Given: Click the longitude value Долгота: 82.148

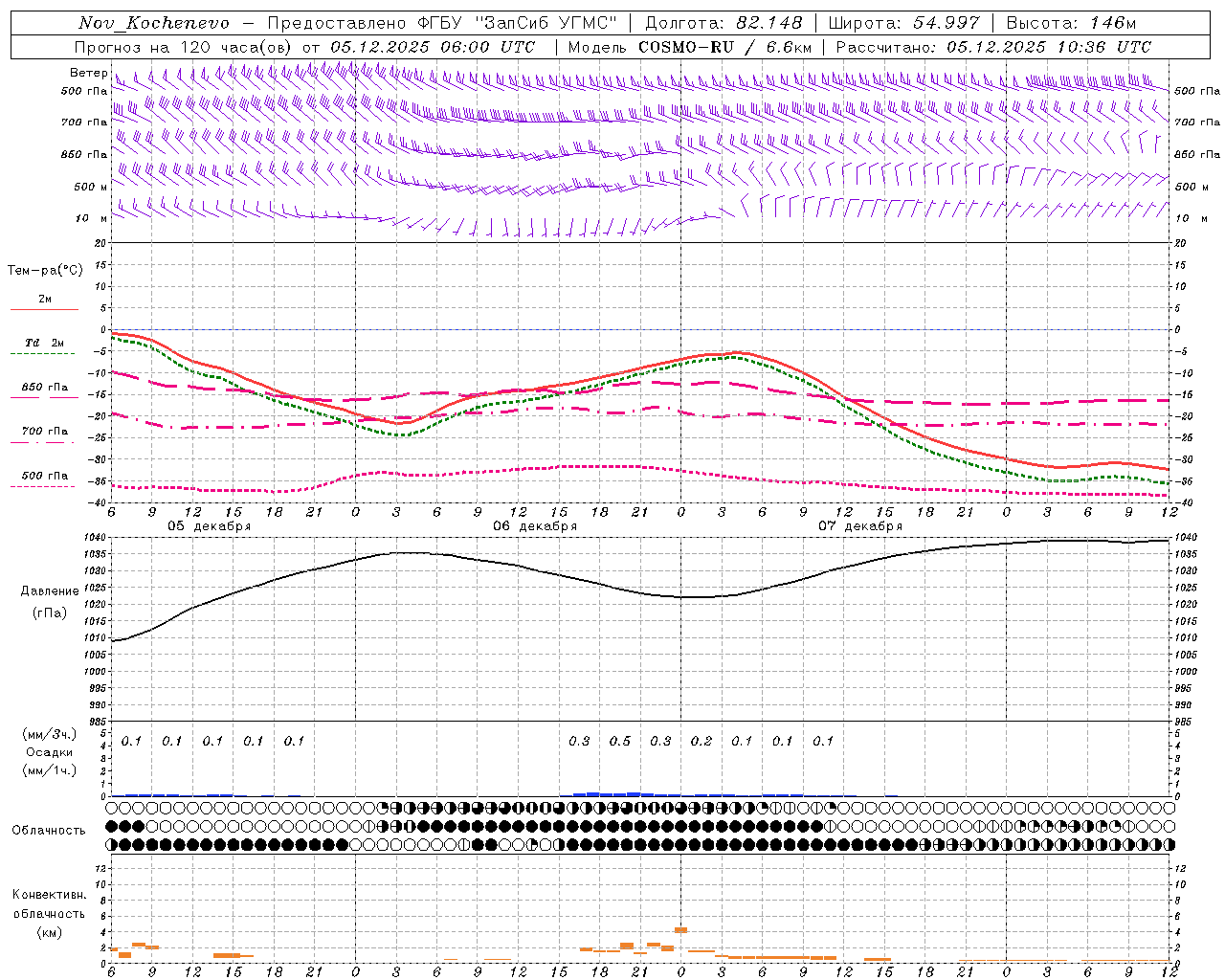Looking at the screenshot, I should pyautogui.click(x=724, y=23).
